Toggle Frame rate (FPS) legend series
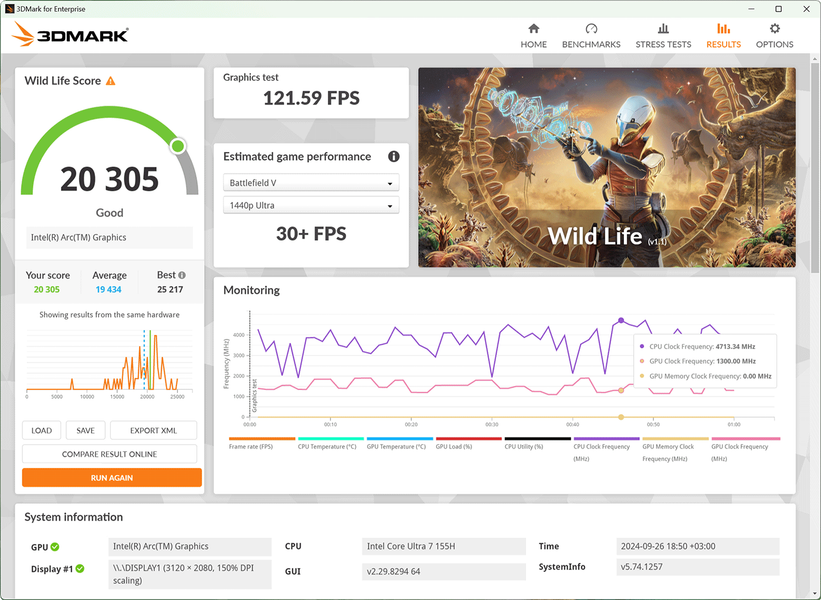 (262, 444)
